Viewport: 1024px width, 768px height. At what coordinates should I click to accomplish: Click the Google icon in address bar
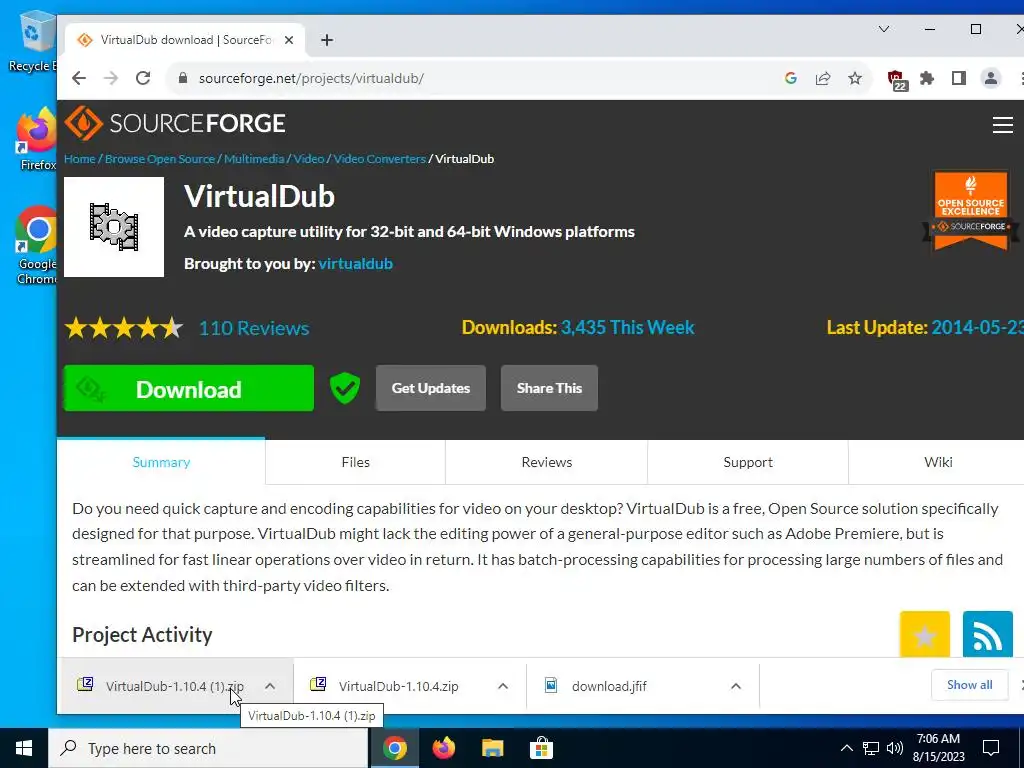(x=791, y=78)
